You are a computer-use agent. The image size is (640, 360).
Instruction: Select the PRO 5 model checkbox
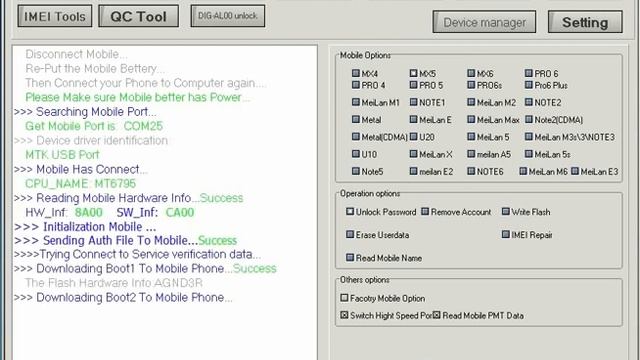(x=413, y=85)
